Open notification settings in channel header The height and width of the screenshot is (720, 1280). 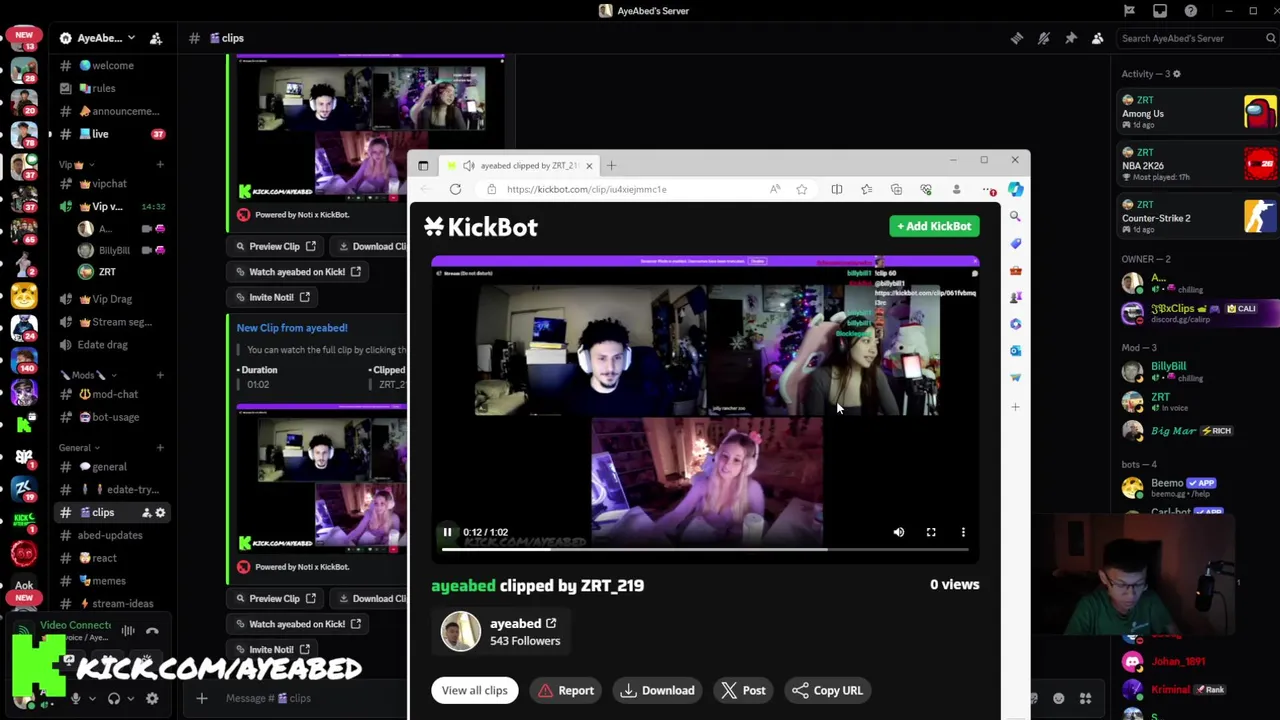1043,38
